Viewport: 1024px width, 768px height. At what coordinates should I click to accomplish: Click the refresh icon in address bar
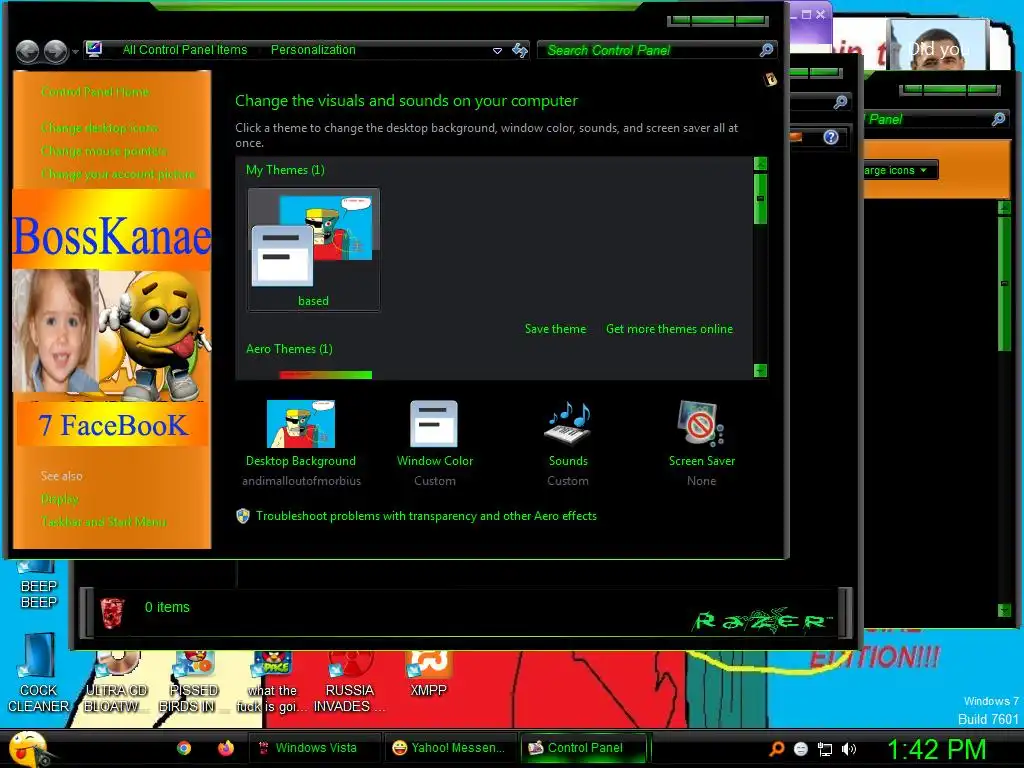tap(520, 50)
